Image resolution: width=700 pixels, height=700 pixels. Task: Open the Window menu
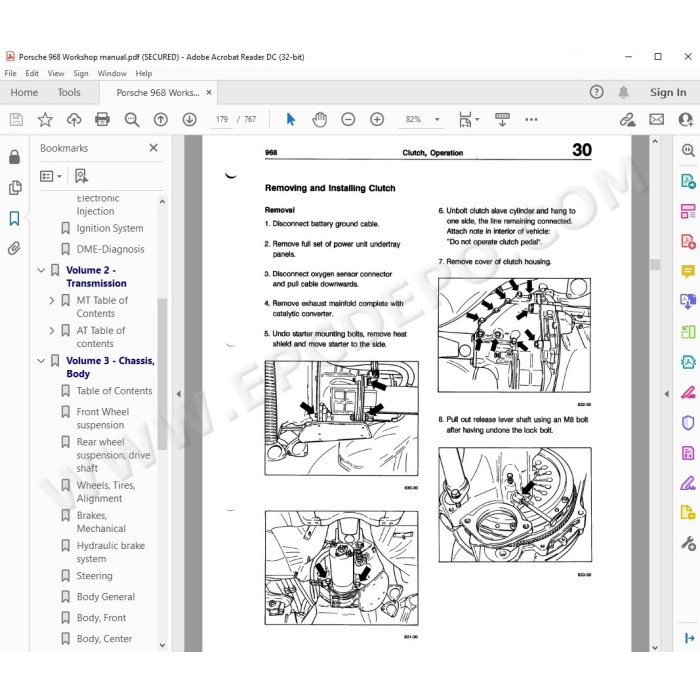(x=112, y=73)
